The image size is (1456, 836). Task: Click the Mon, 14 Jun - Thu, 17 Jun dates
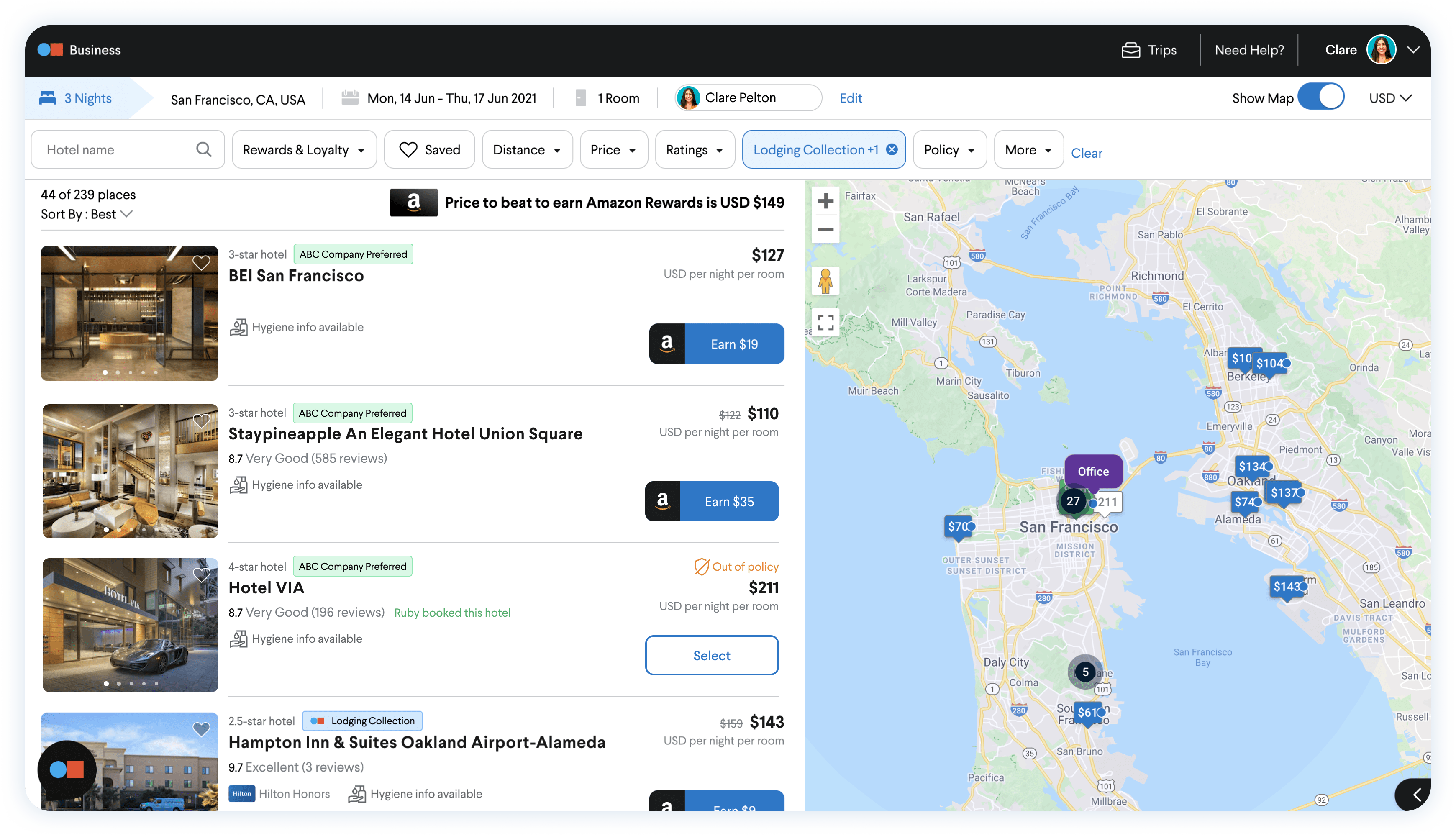pos(452,98)
